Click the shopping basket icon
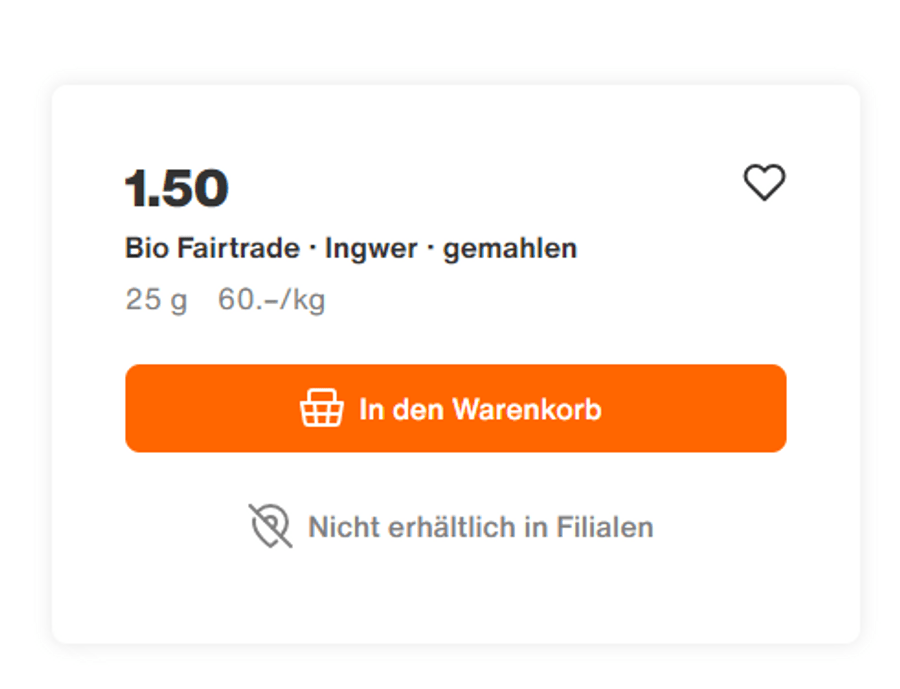Screen dimensions: 900x689 pos(321,408)
